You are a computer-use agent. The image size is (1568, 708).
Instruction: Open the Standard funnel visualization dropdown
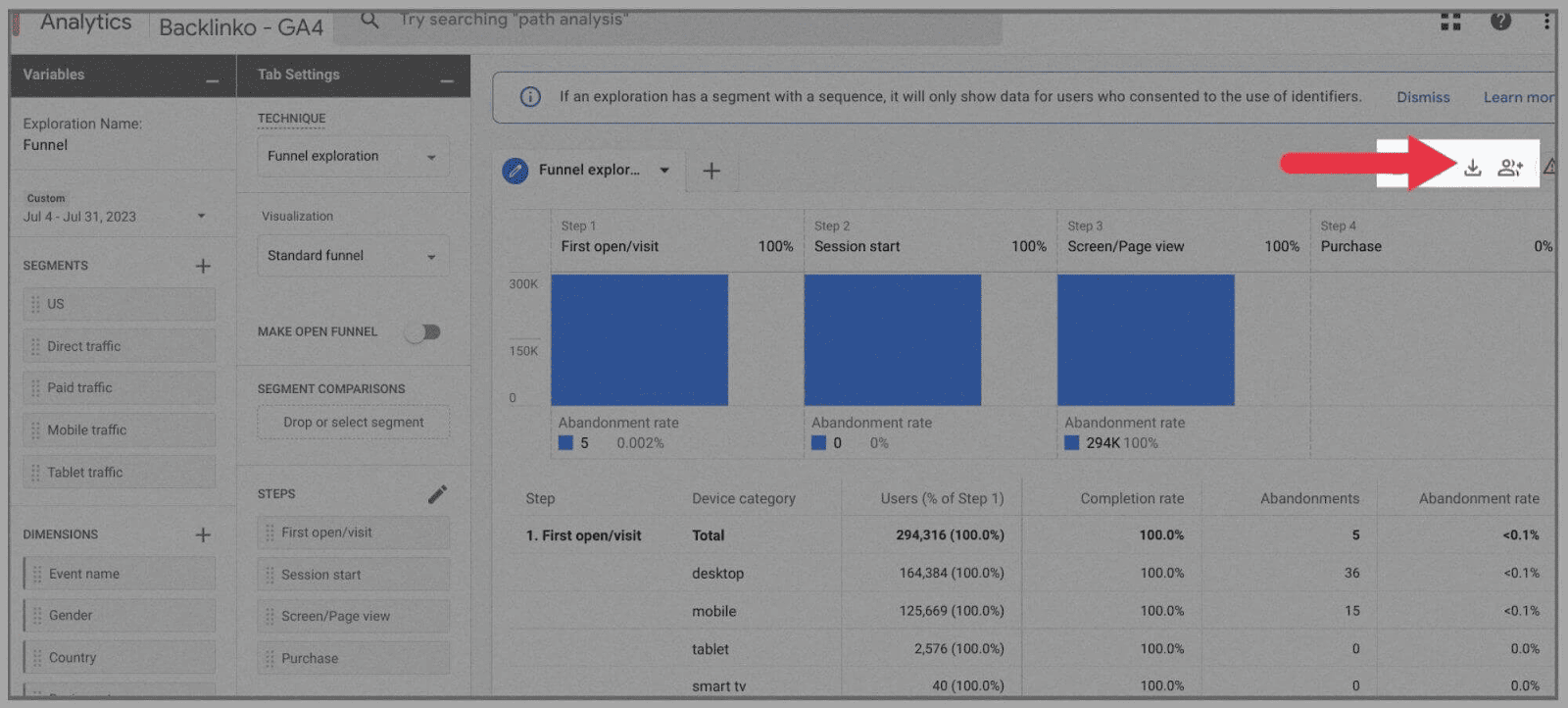tap(353, 256)
